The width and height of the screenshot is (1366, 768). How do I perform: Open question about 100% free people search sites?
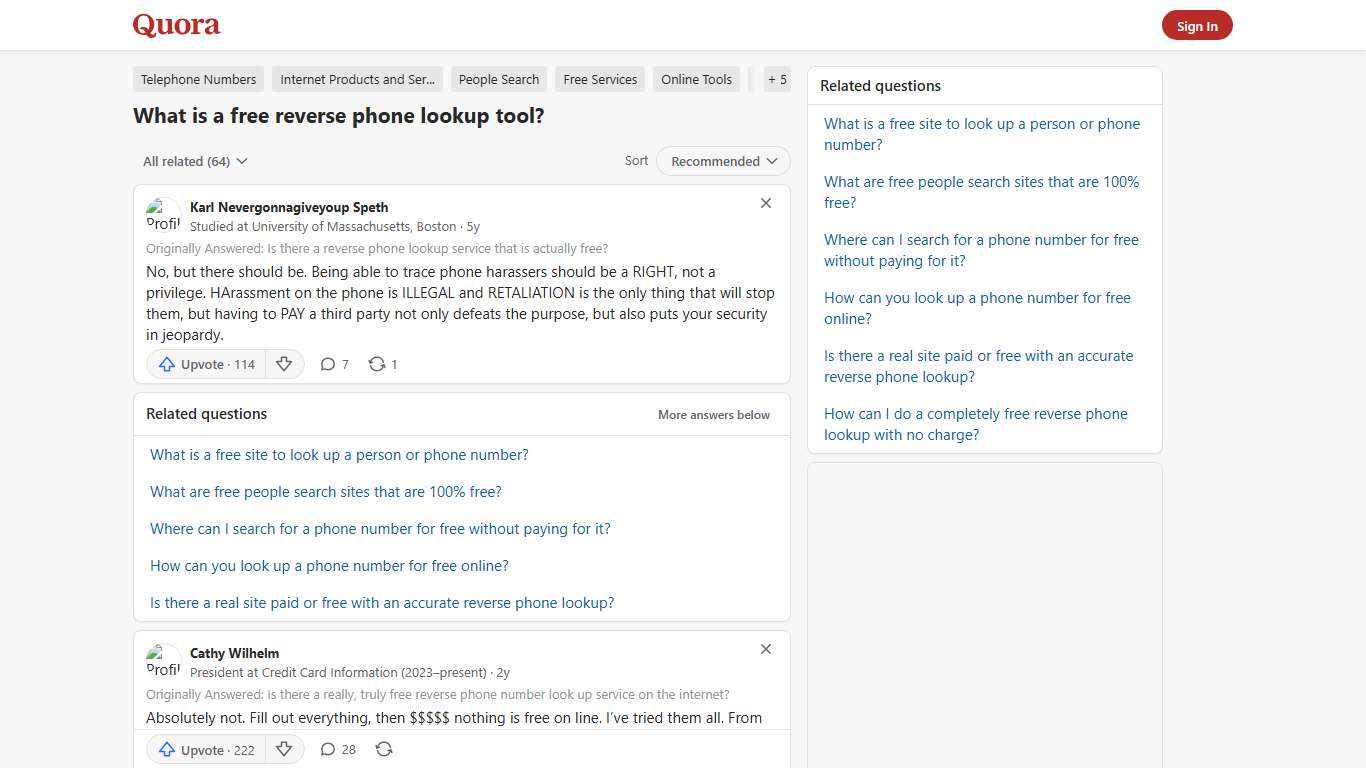326,491
